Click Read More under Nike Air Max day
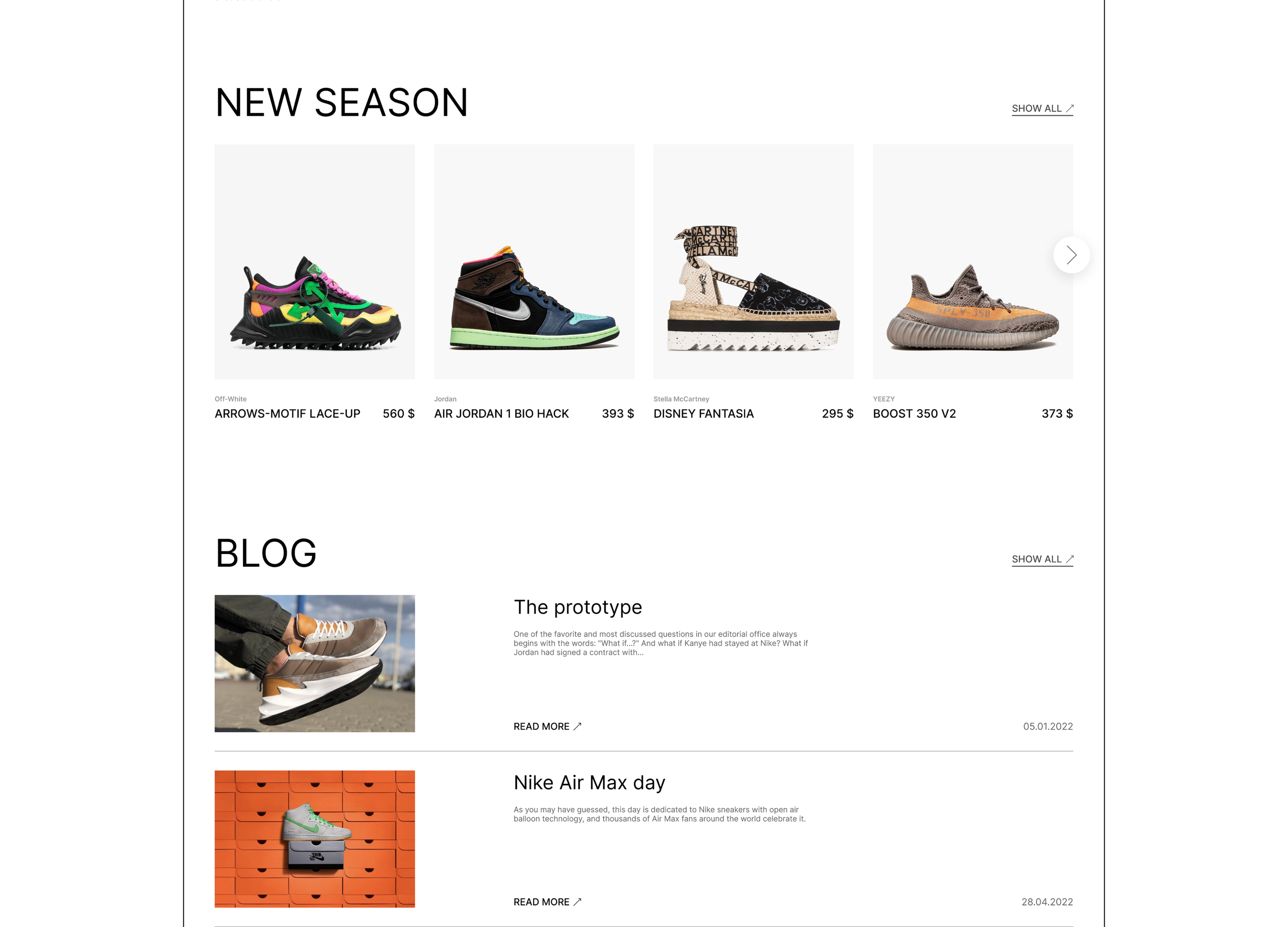Image resolution: width=1288 pixels, height=927 pixels. 547,902
